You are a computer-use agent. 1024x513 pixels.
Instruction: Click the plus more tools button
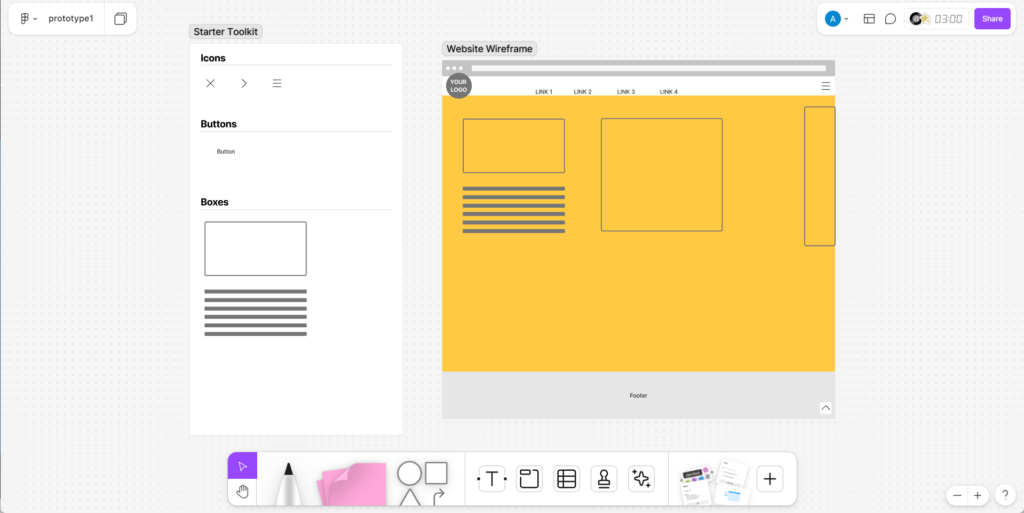pos(770,479)
